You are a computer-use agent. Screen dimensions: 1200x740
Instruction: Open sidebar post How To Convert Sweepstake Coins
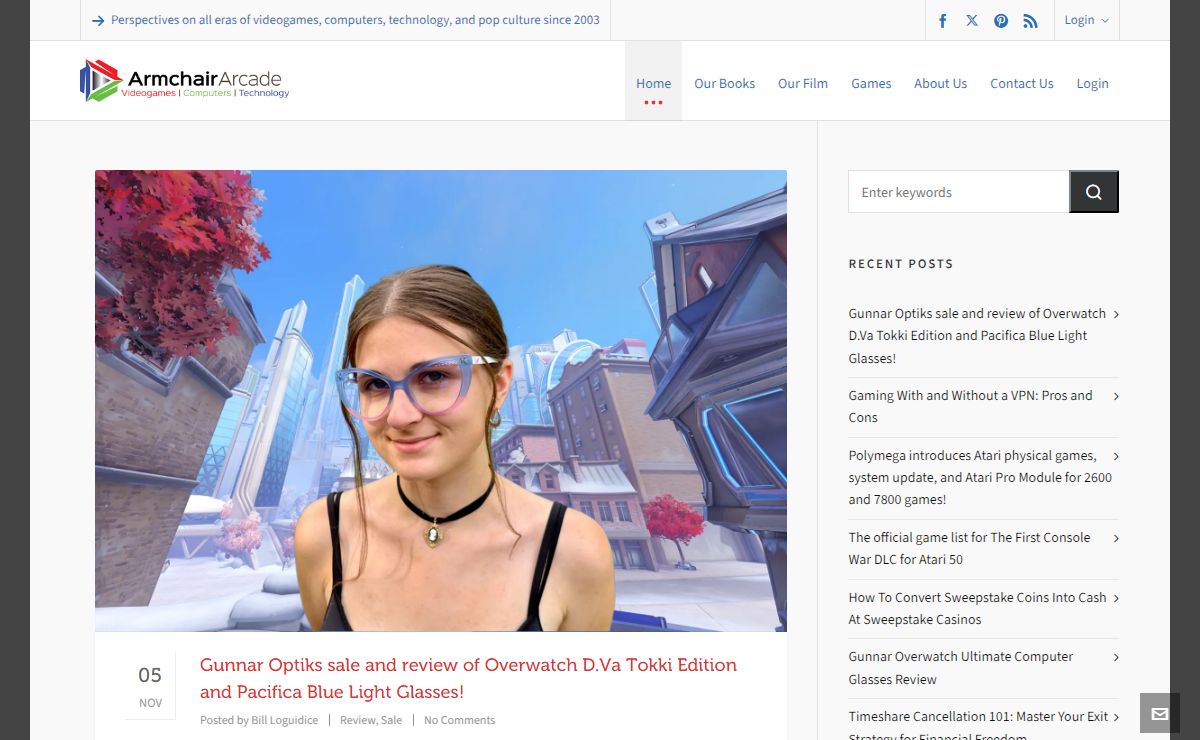click(x=977, y=608)
